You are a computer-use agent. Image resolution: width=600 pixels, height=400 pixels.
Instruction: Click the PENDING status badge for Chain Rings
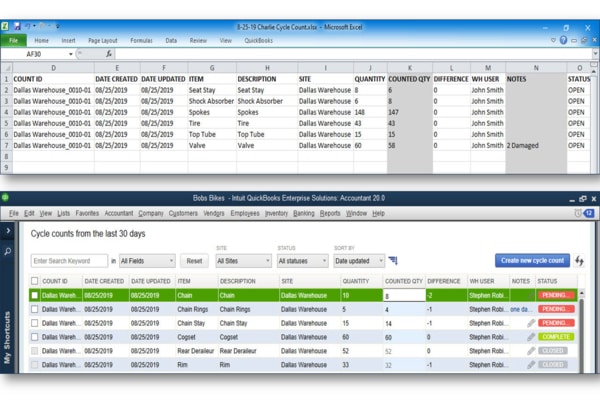[x=556, y=309]
